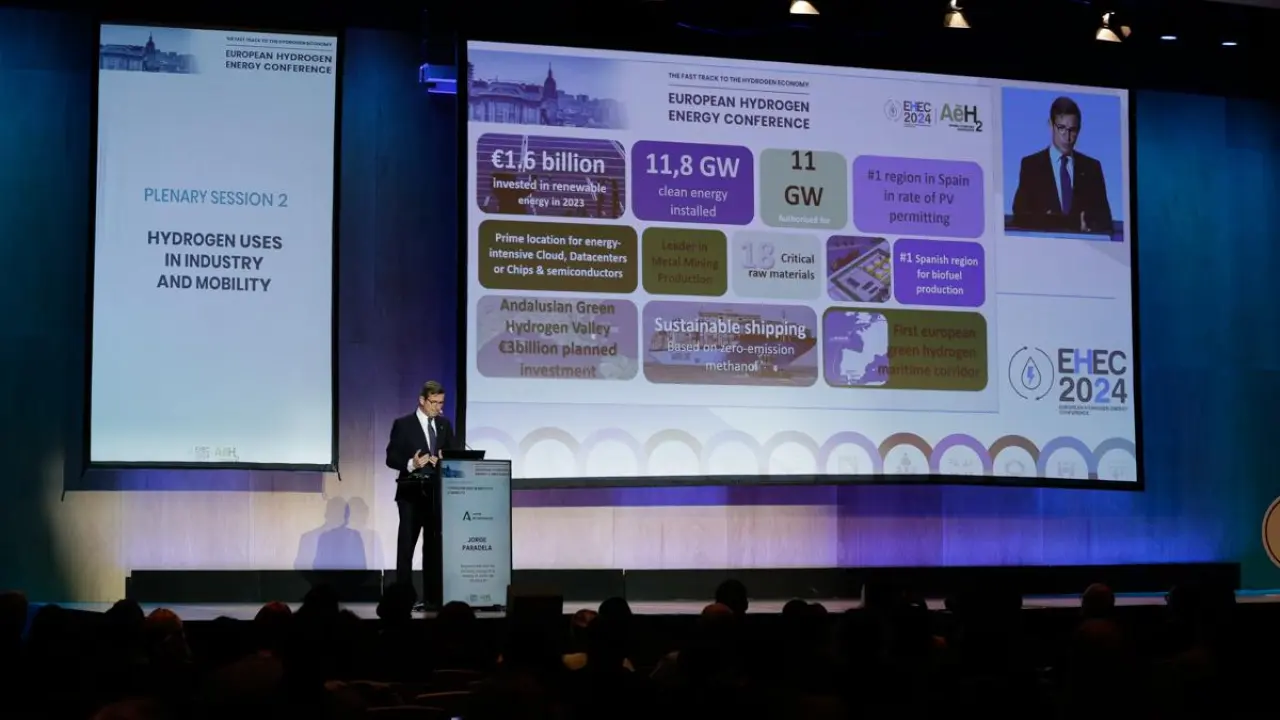
Task: Click the Leader in Metal Mining Production tile
Action: tap(684, 262)
